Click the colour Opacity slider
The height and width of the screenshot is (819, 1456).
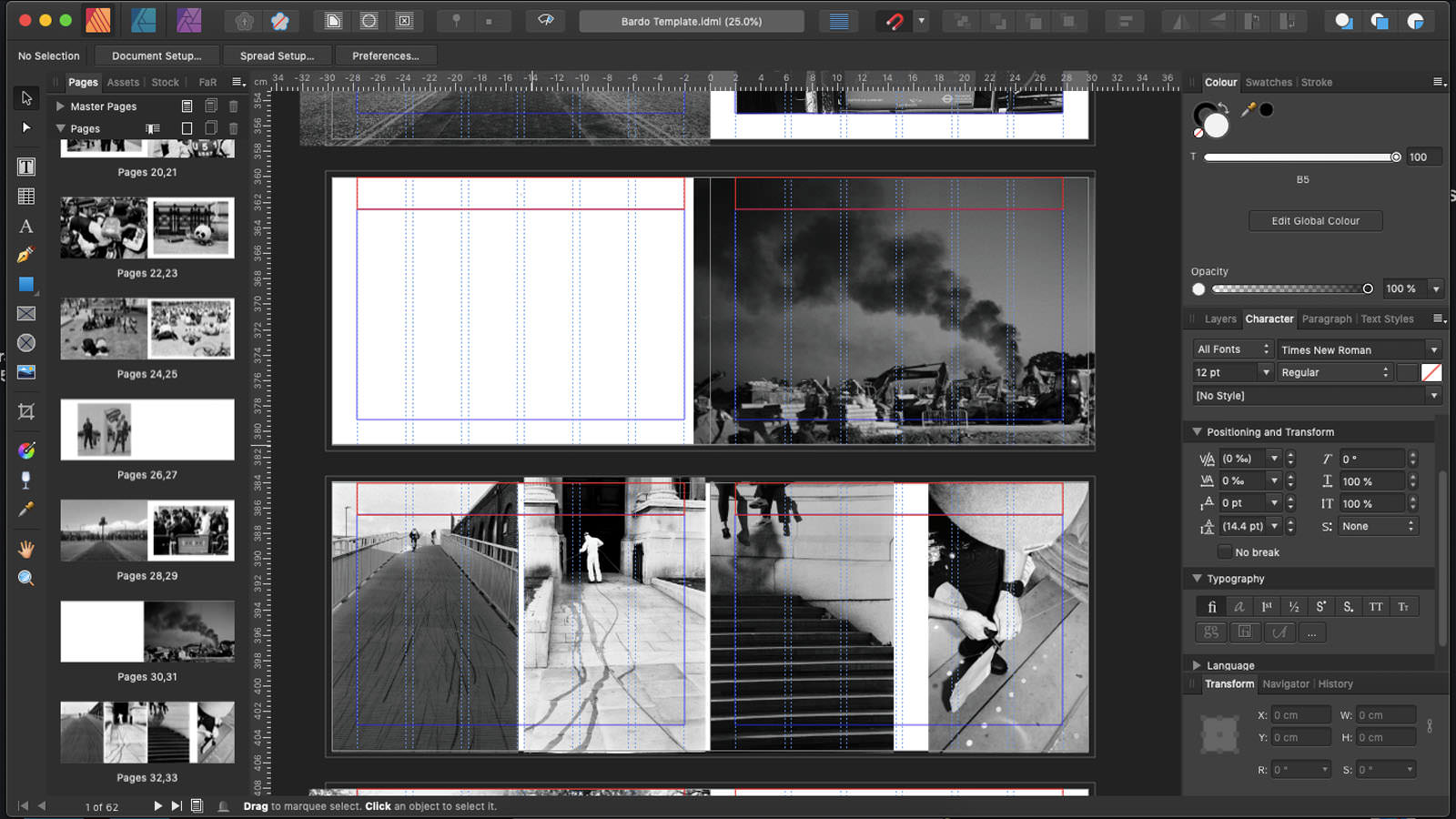(1290, 289)
